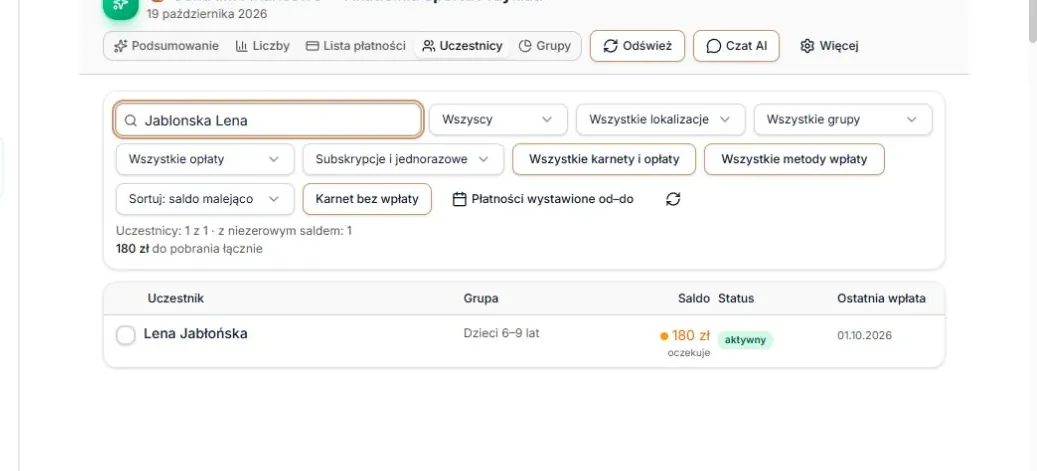Click the refresh arrows icon in Odśwież
This screenshot has height=471, width=1037.
click(611, 46)
